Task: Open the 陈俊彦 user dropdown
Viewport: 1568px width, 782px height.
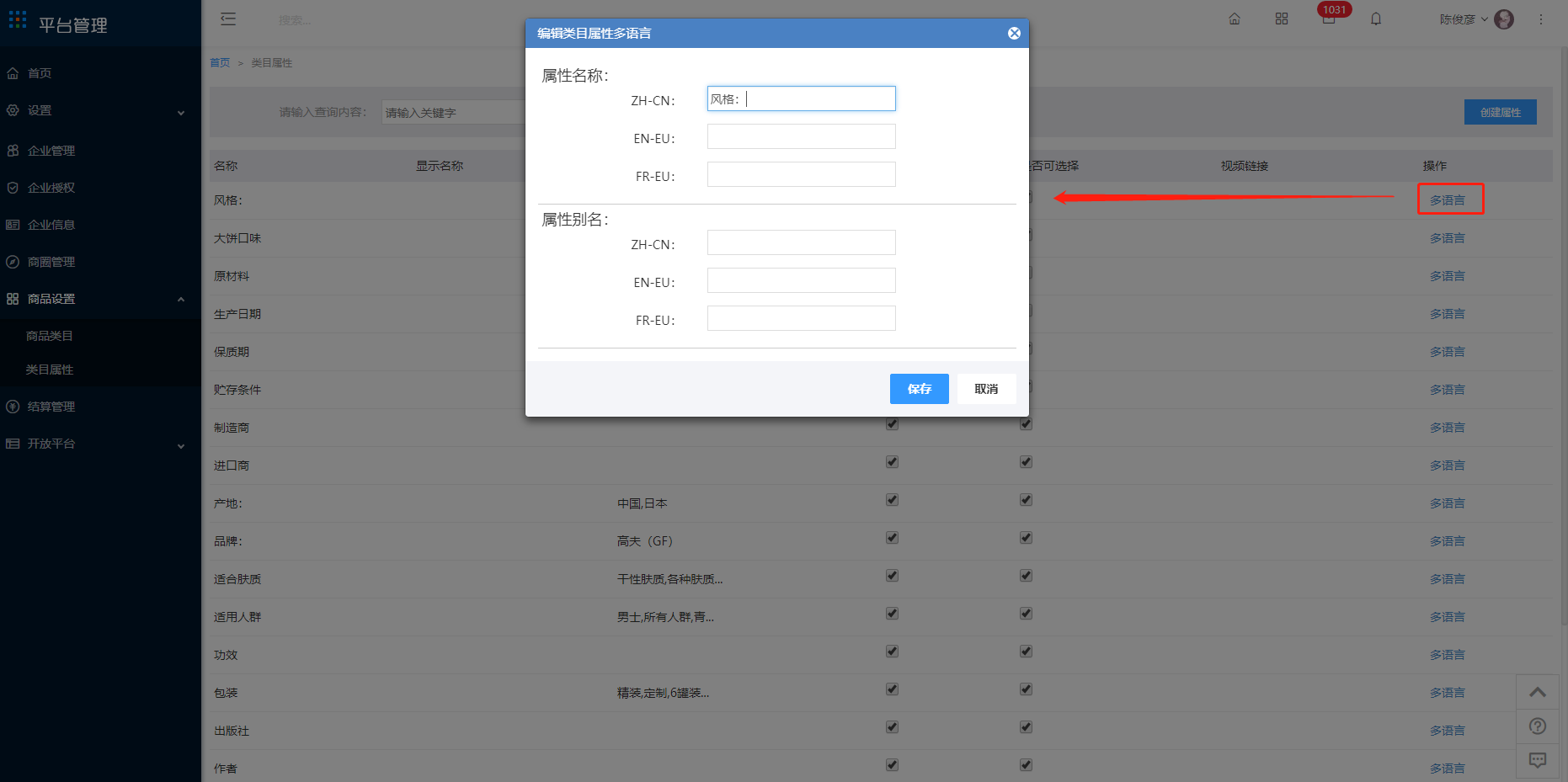Action: [x=1464, y=19]
